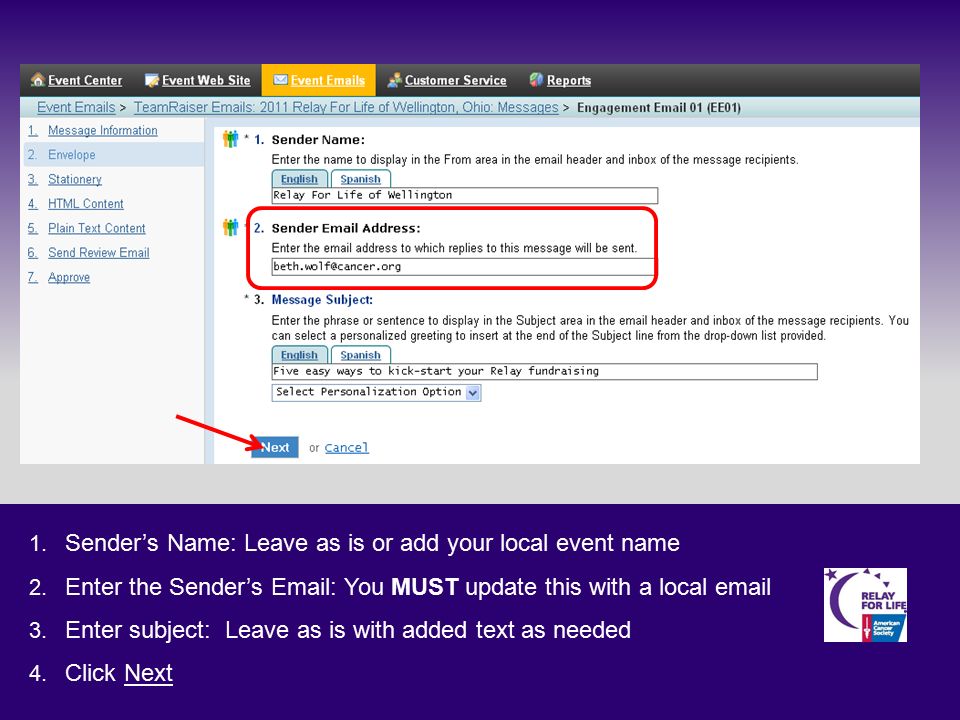960x720 pixels.
Task: Click the breadcrumb text Engagement Email 01 (EE01)
Action: click(659, 108)
